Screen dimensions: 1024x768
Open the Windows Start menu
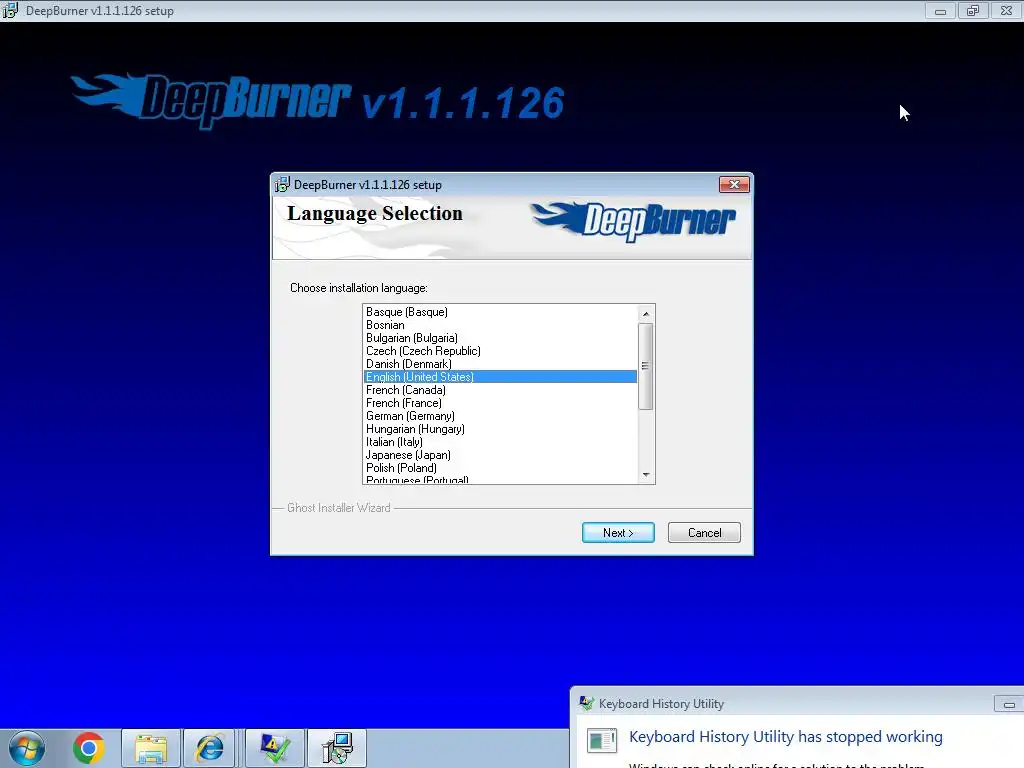[27, 748]
